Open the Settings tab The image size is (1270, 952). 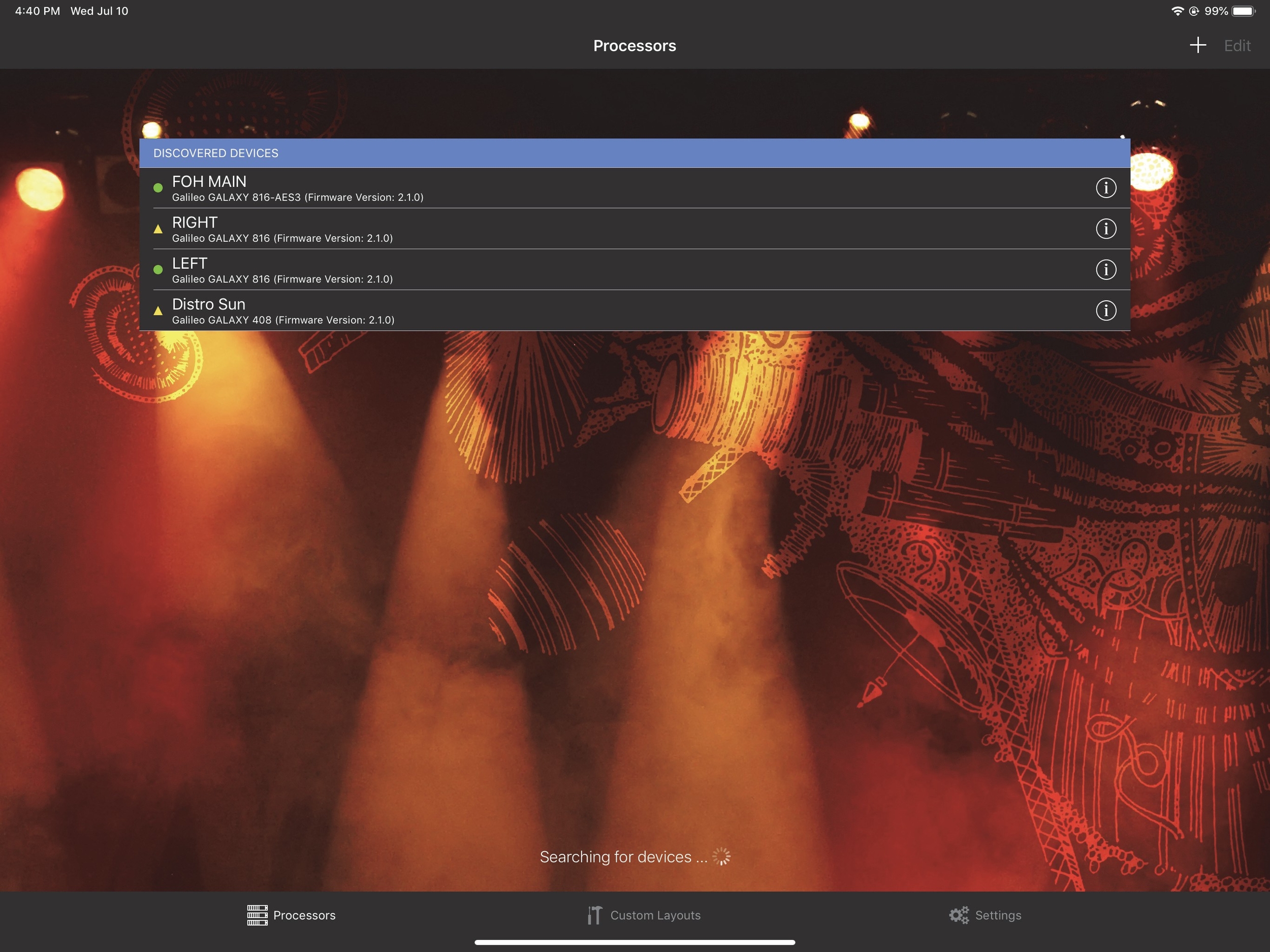(x=985, y=915)
